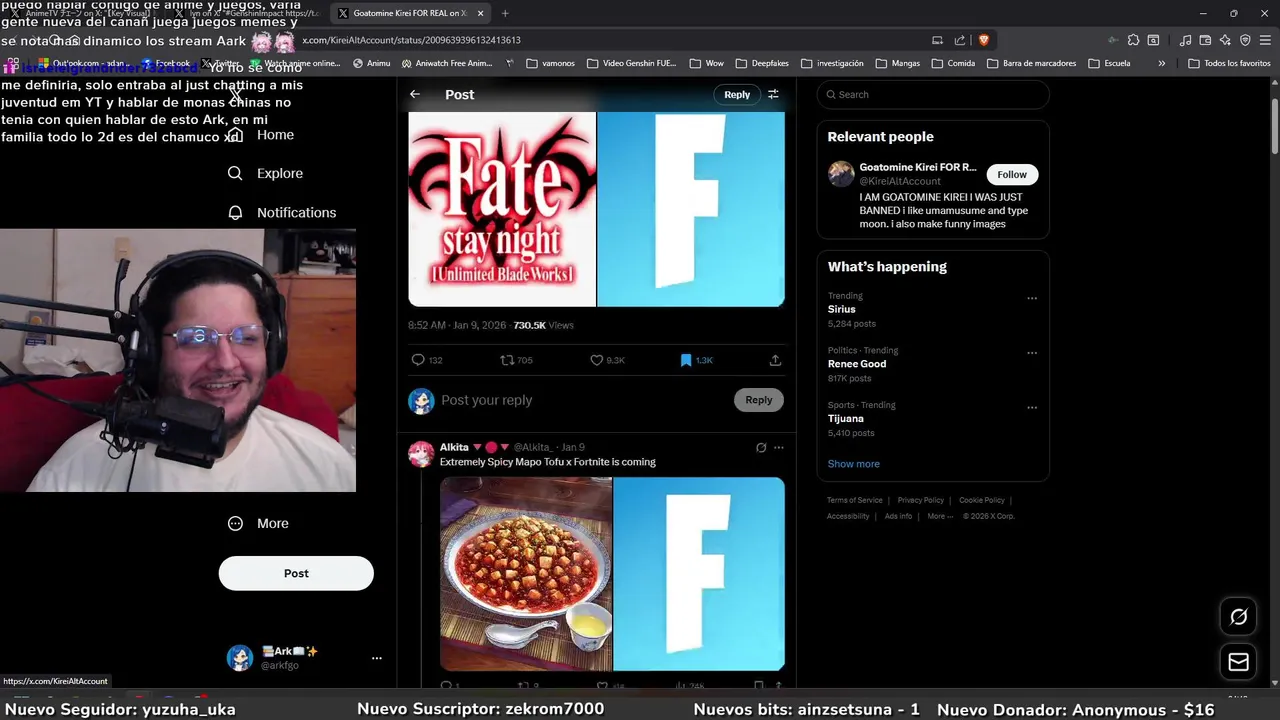Open the Brave Wallet toolbar icon
The height and width of the screenshot is (720, 1280).
point(1206,40)
